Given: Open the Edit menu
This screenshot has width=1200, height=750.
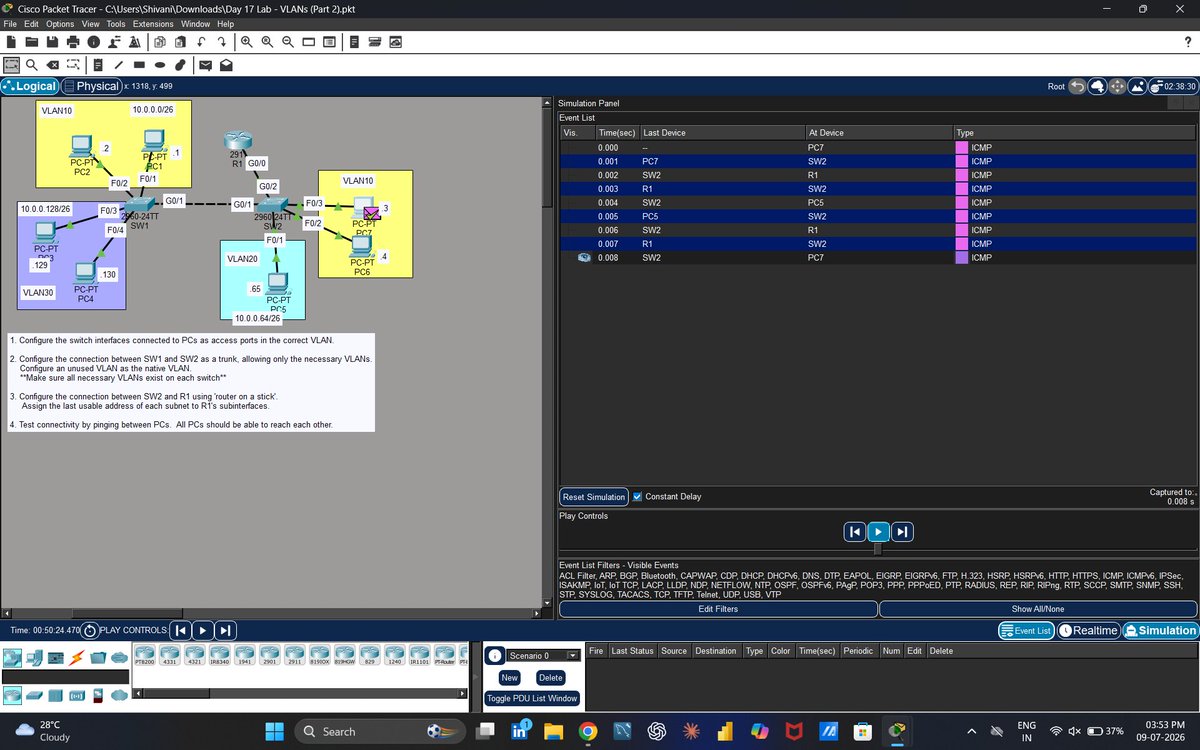Looking at the screenshot, I should [32, 24].
